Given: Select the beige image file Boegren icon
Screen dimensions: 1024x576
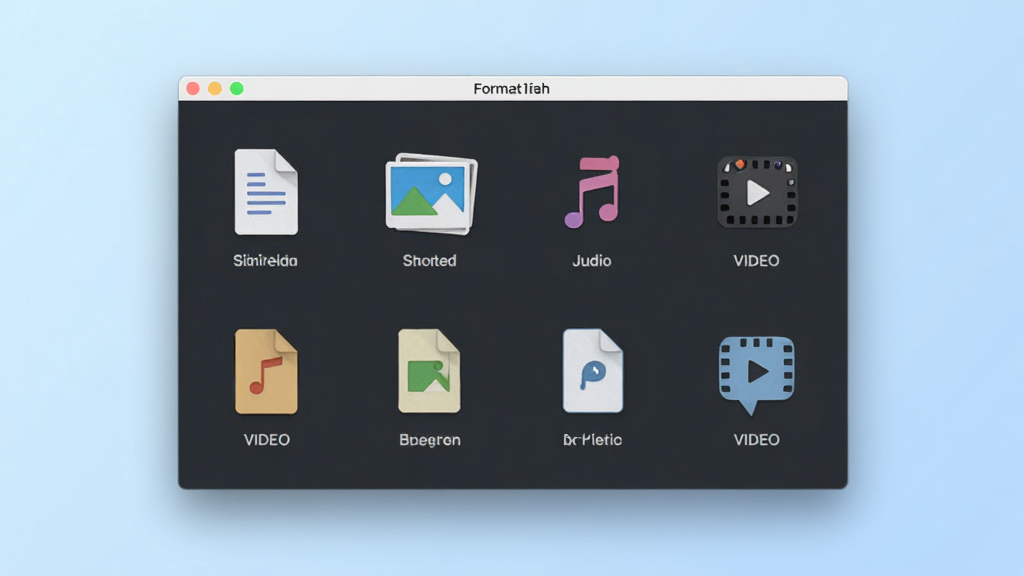Looking at the screenshot, I should (429, 371).
